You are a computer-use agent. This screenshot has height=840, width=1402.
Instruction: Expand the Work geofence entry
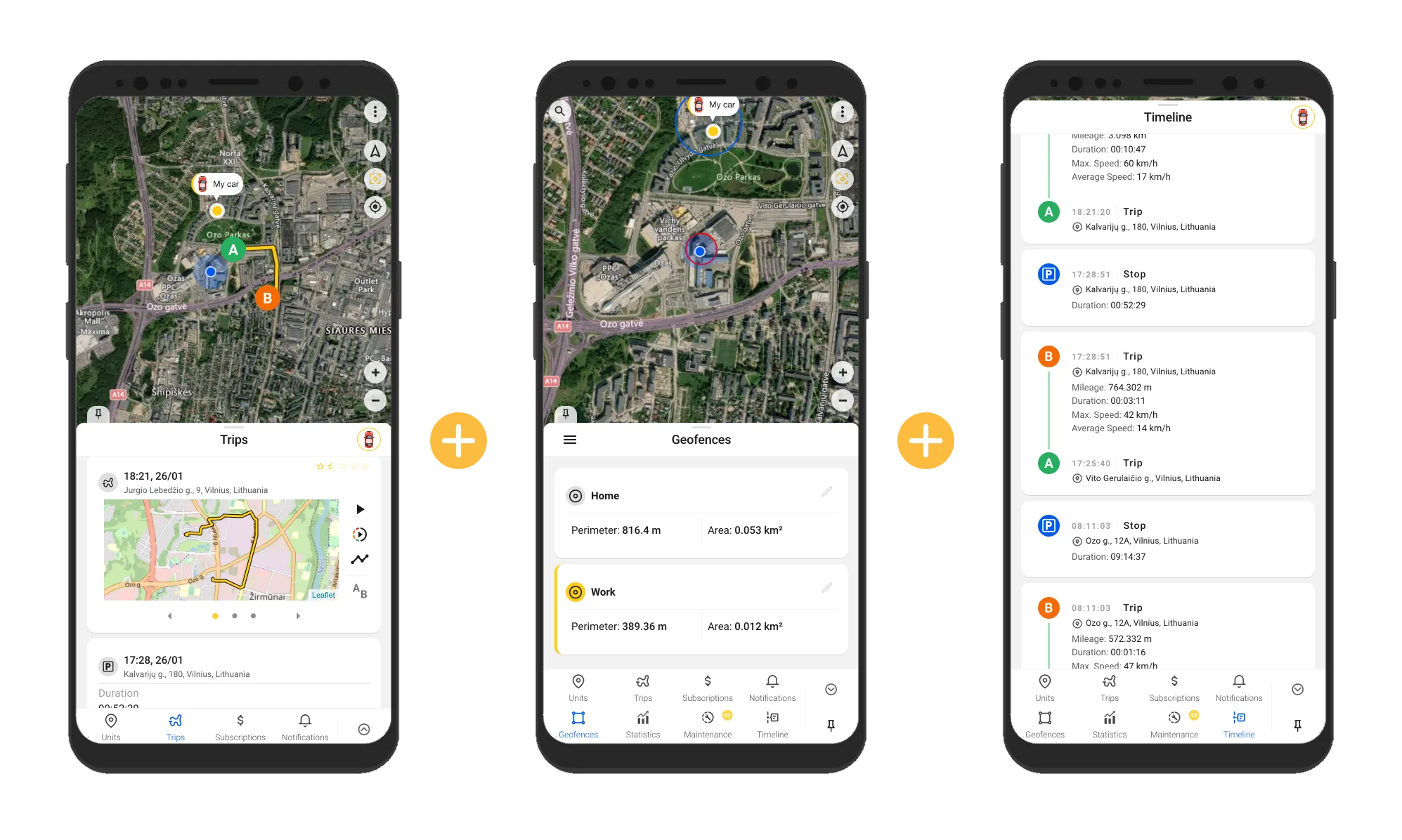[700, 591]
